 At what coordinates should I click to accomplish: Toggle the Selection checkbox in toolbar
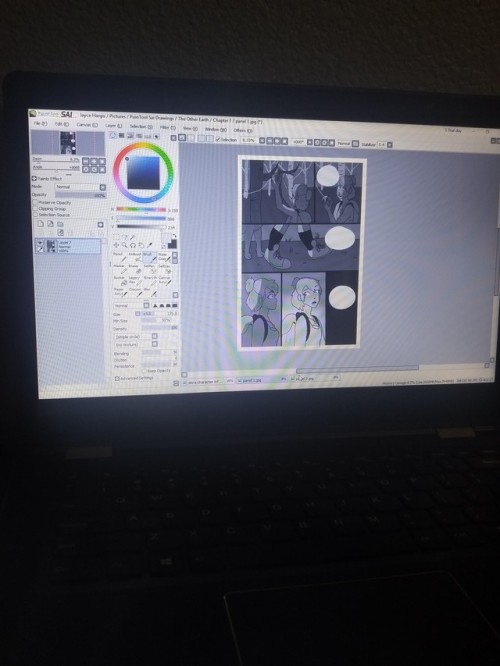tap(218, 139)
